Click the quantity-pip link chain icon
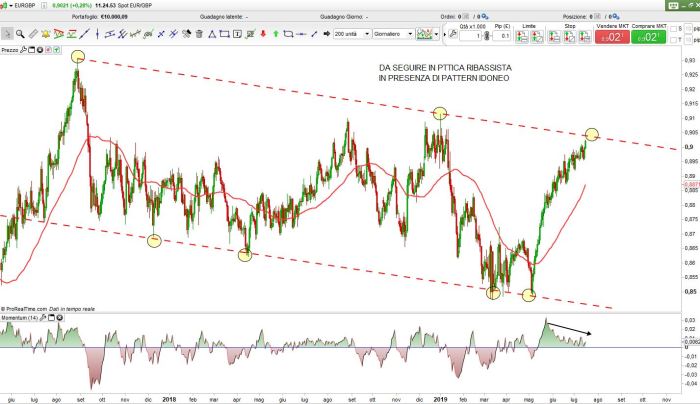Screen dimensions: 700x404 click(x=487, y=36)
